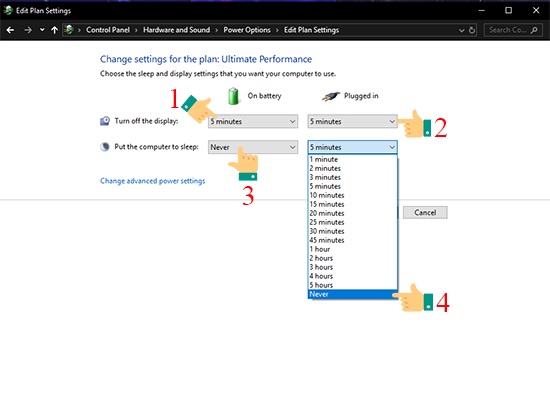Open Plugged in display timeout dropdown
Screen dimensions: 550x399
point(352,121)
